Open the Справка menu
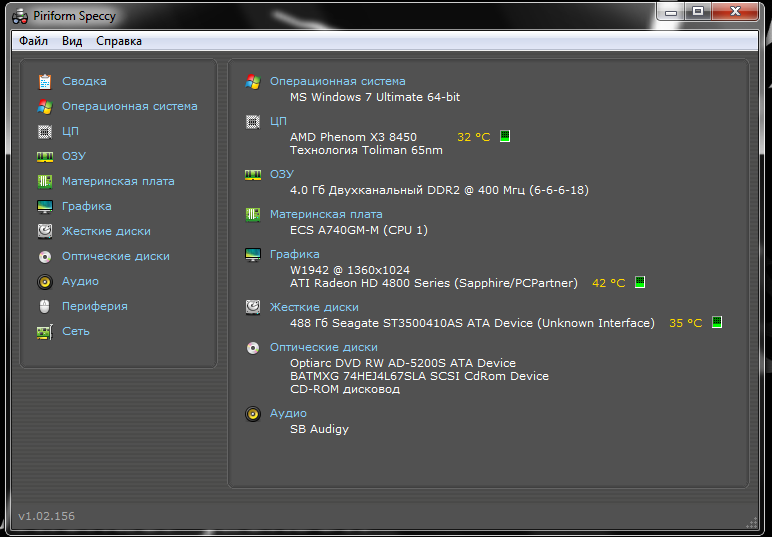Image resolution: width=772 pixels, height=537 pixels. (x=119, y=41)
